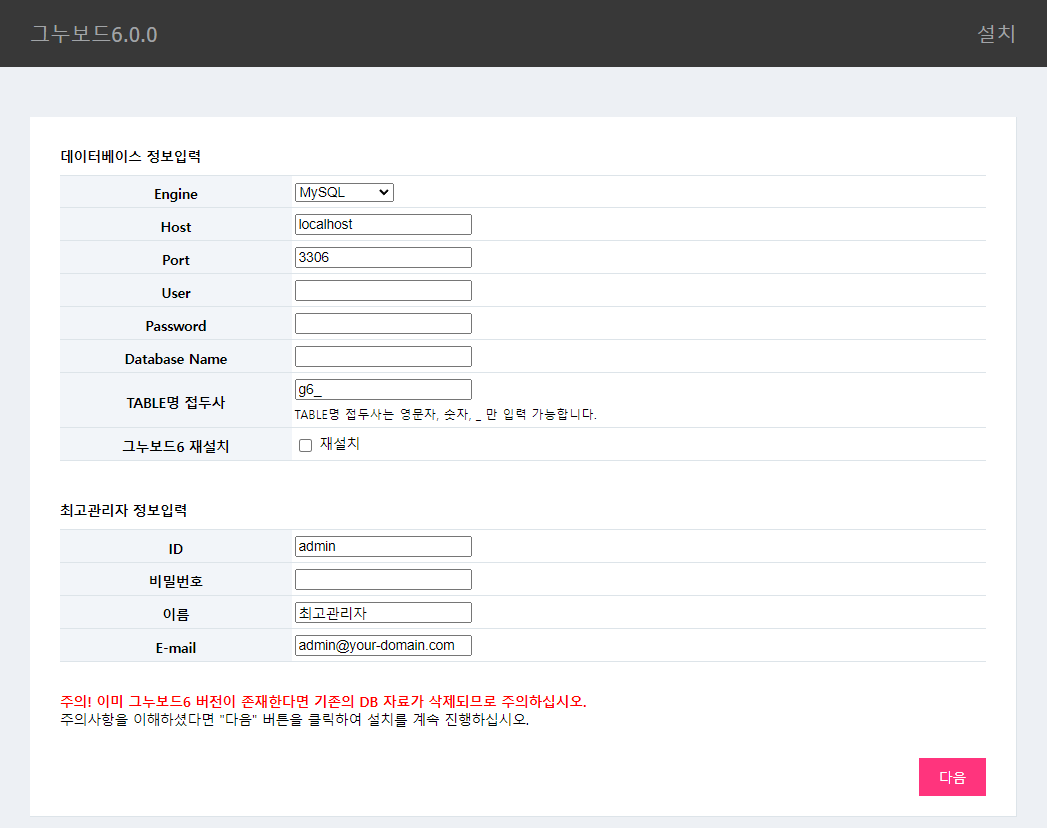Click the TABLE명 접두사 hint text below the field
This screenshot has width=1047, height=828.
(445, 414)
